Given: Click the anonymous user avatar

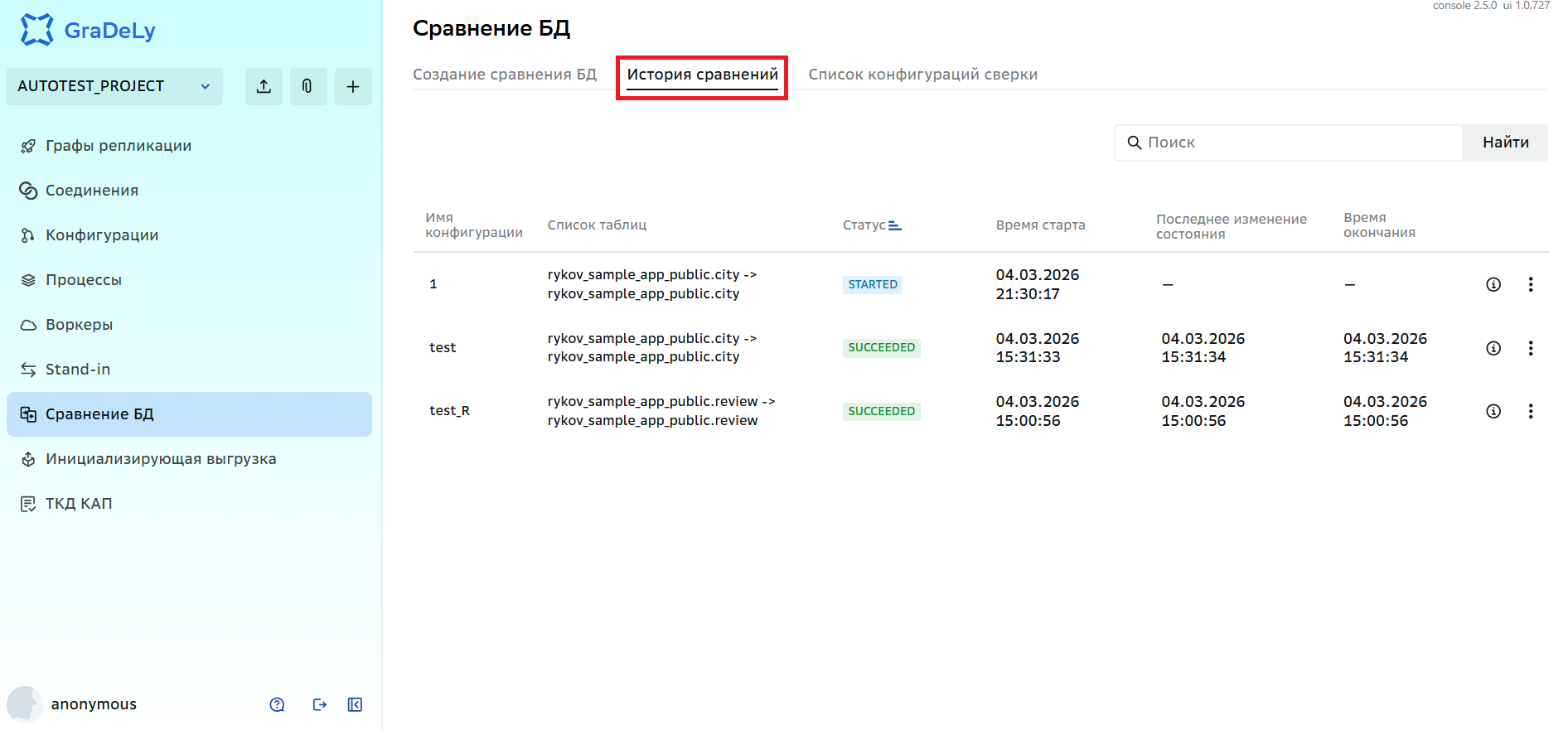Looking at the screenshot, I should (25, 704).
